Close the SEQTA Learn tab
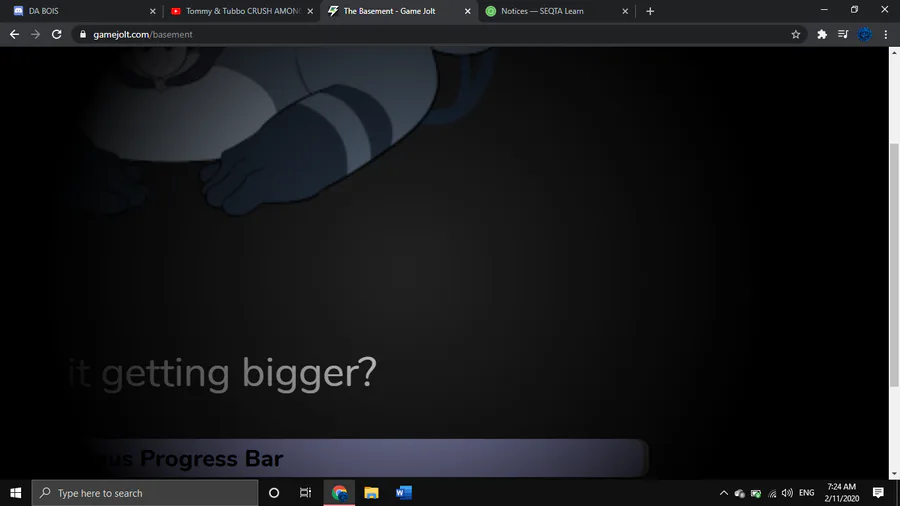The height and width of the screenshot is (506, 900). tap(625, 11)
